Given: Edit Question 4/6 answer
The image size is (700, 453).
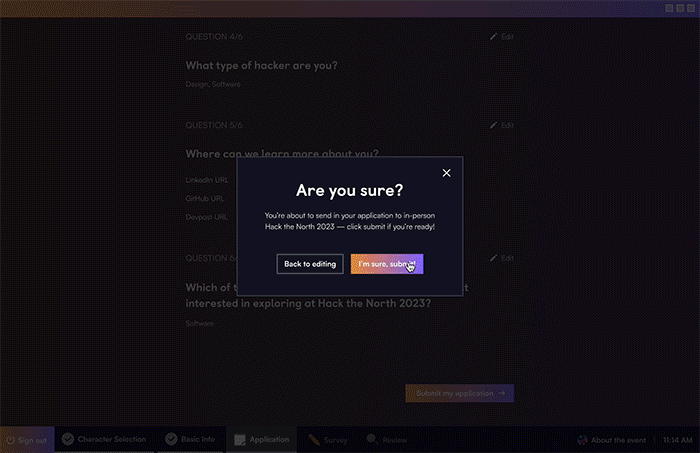Looking at the screenshot, I should [502, 37].
